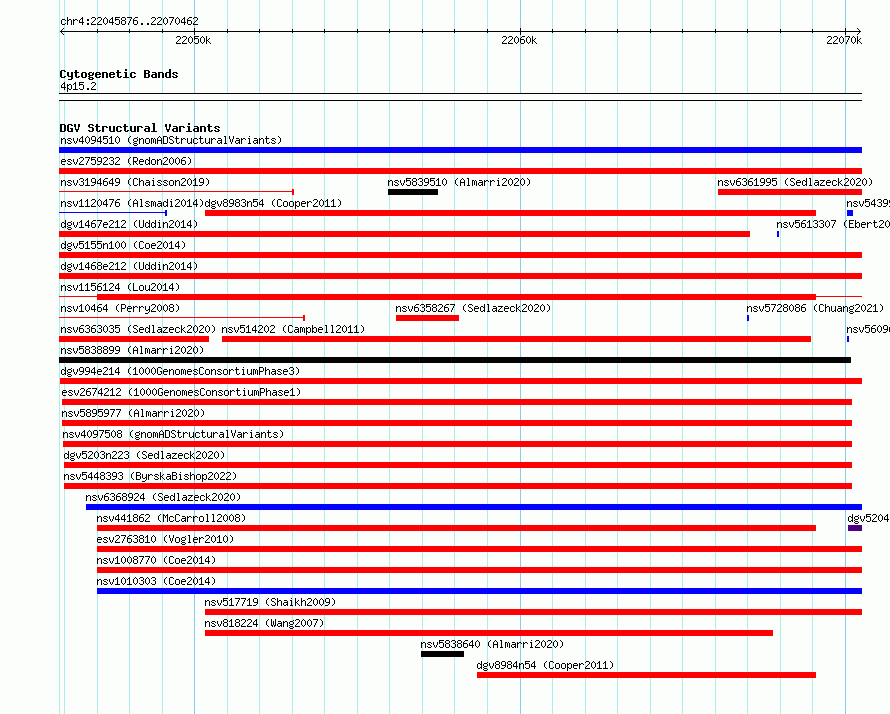890x714 pixels.
Task: Open nsv4097508 gnomADStructuralVariants label
Action: coord(173,434)
